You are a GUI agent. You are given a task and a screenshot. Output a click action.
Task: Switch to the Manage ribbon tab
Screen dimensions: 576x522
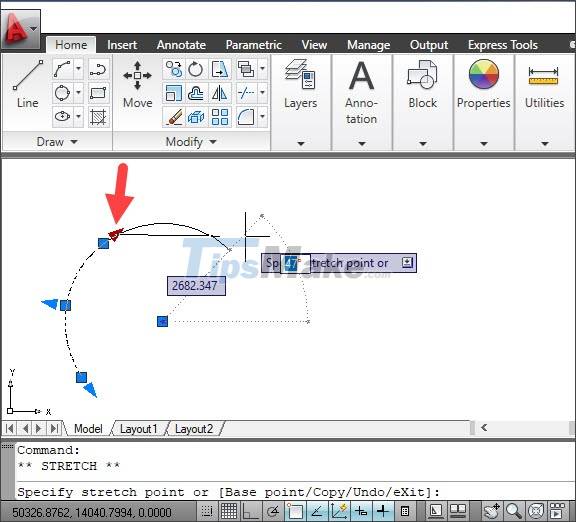[x=368, y=45]
